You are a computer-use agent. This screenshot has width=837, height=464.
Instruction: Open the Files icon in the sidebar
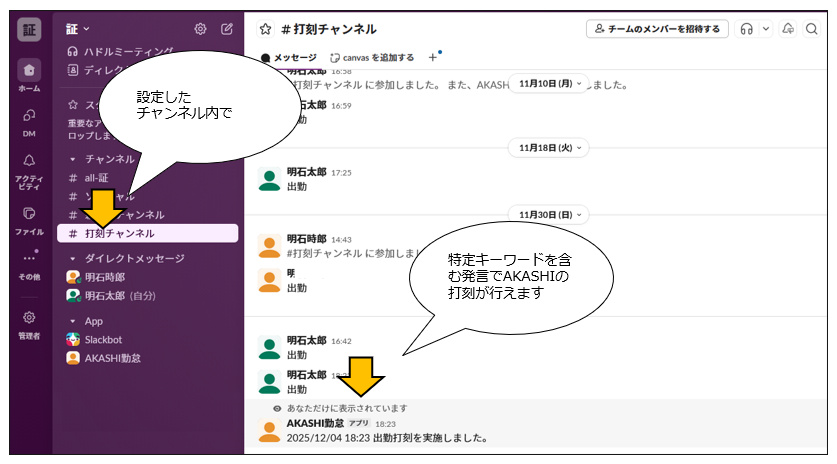[x=29, y=214]
